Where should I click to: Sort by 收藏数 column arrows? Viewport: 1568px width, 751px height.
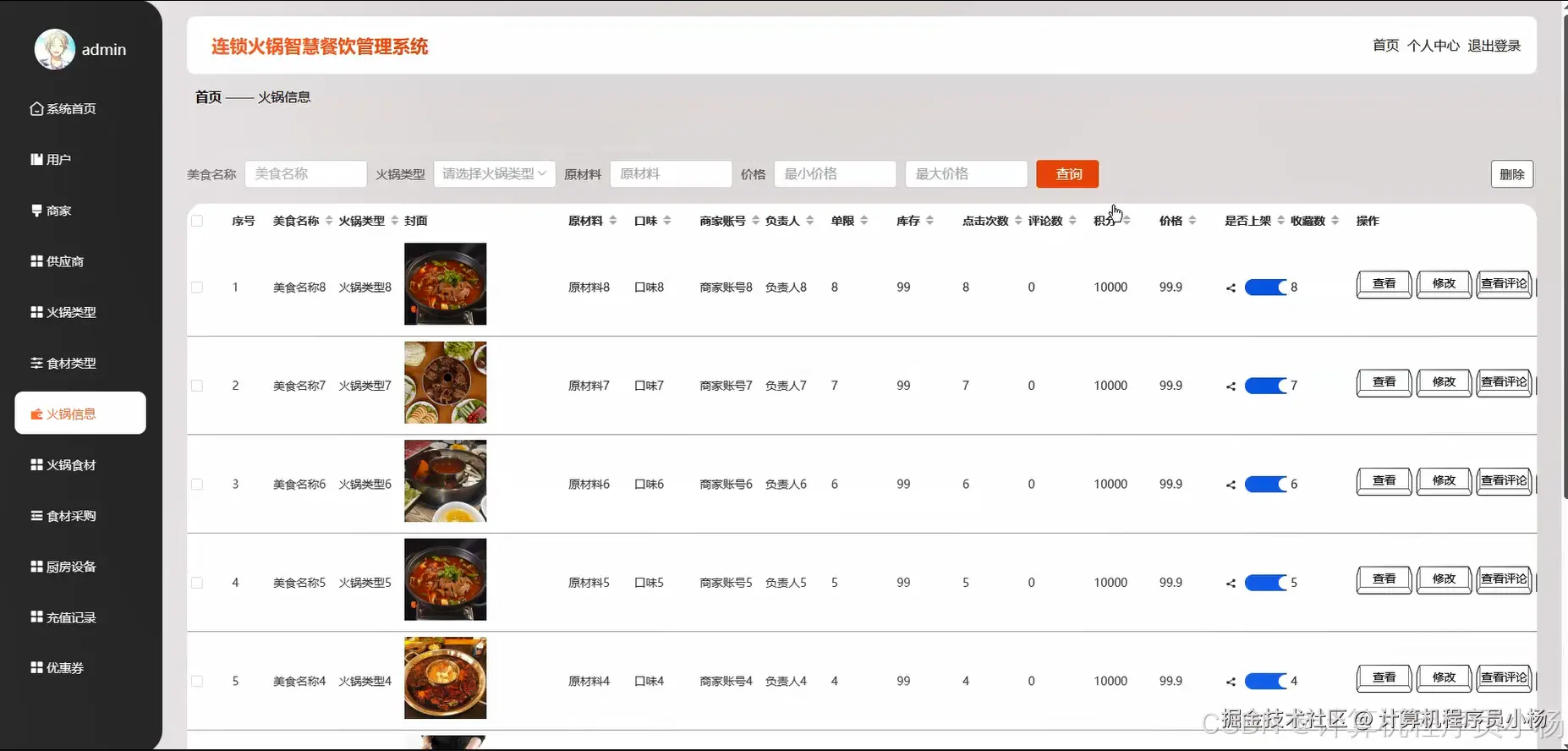(1335, 221)
